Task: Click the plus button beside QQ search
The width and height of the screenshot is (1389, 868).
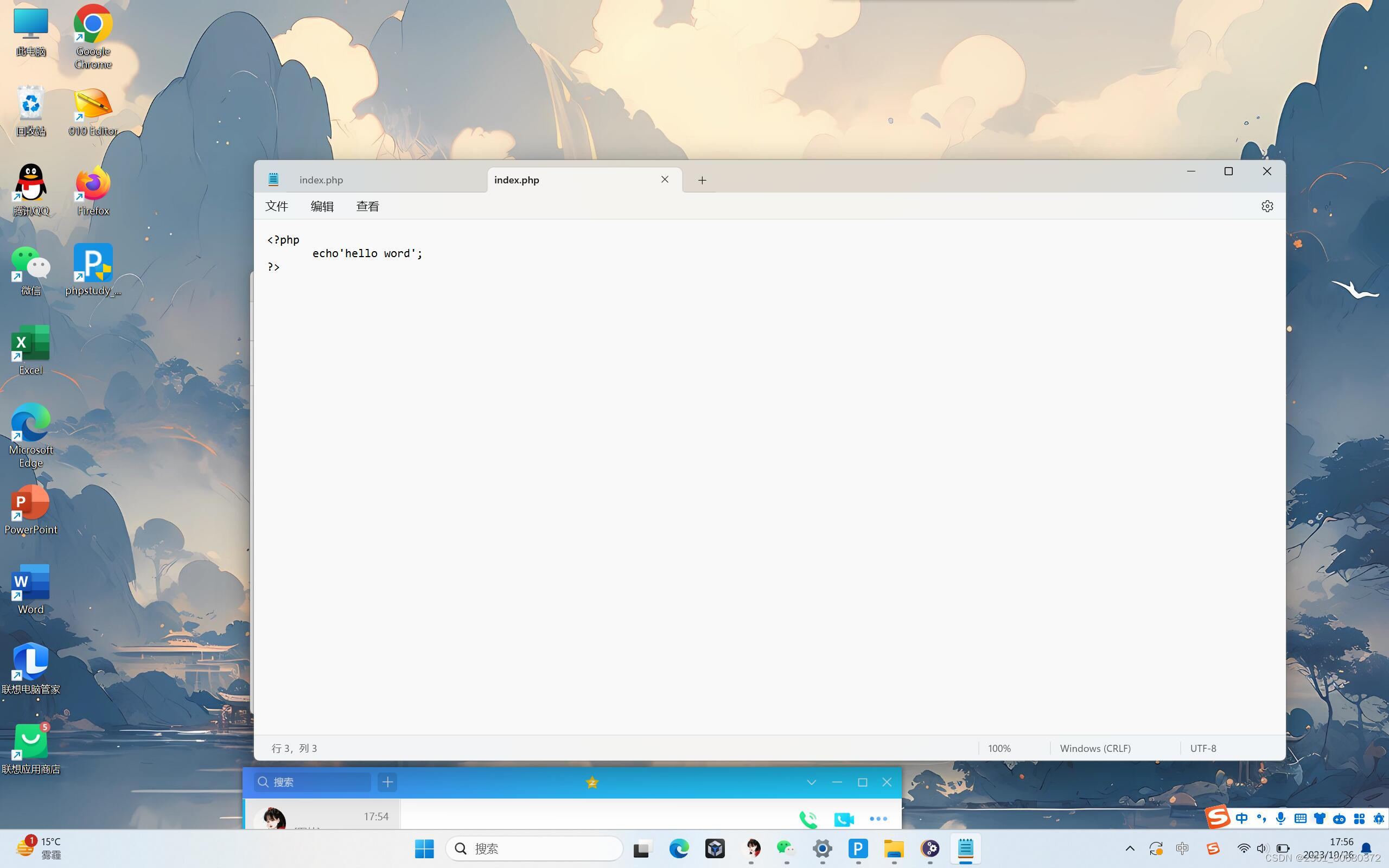Action: [387, 782]
